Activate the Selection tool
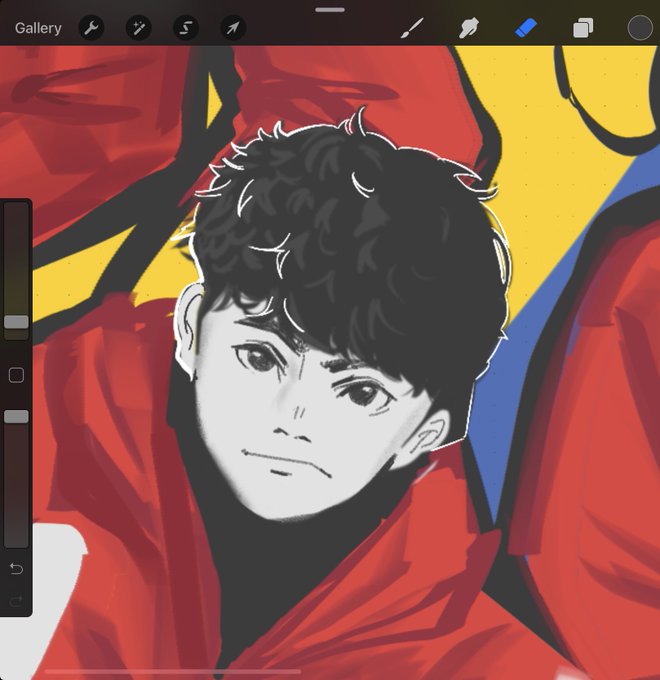660x680 pixels. [186, 28]
